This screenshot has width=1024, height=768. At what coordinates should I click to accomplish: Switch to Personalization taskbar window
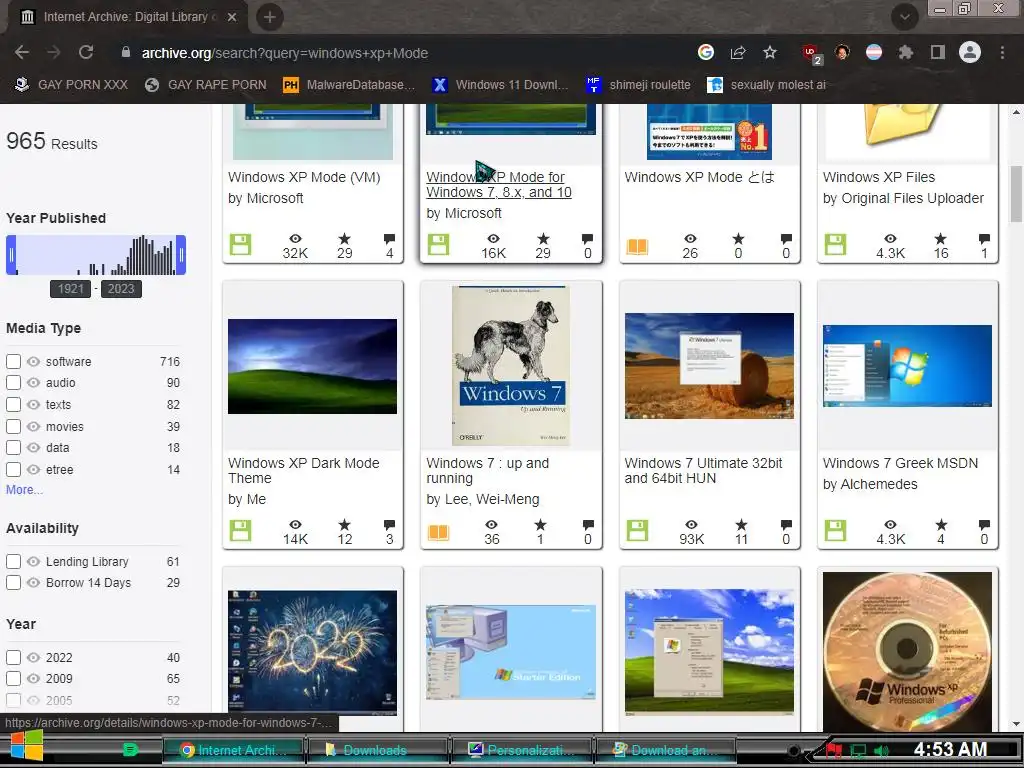(521, 750)
